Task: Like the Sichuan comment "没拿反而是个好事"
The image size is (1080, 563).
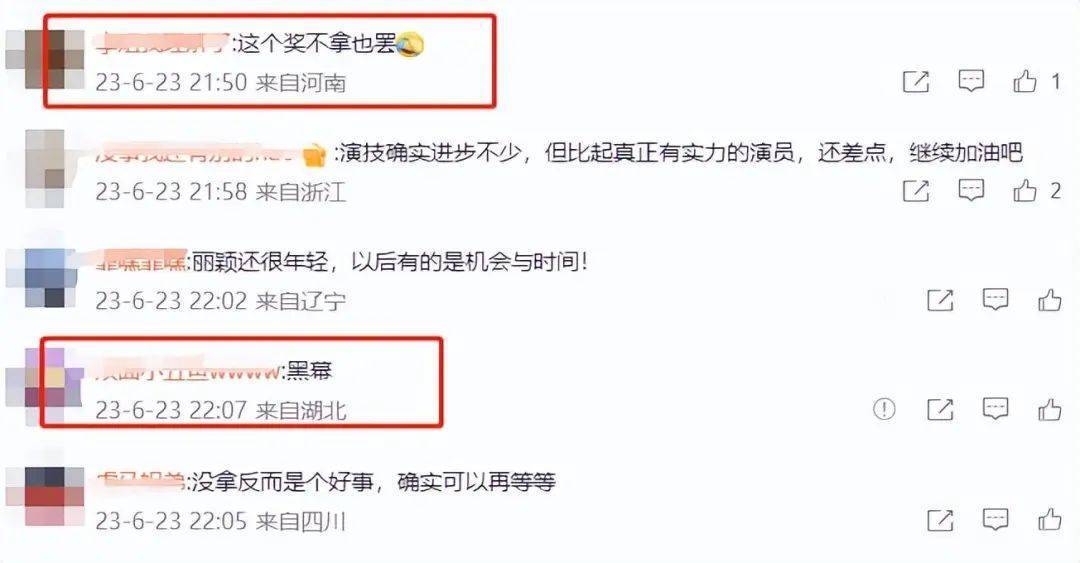Action: pyautogui.click(x=1050, y=520)
